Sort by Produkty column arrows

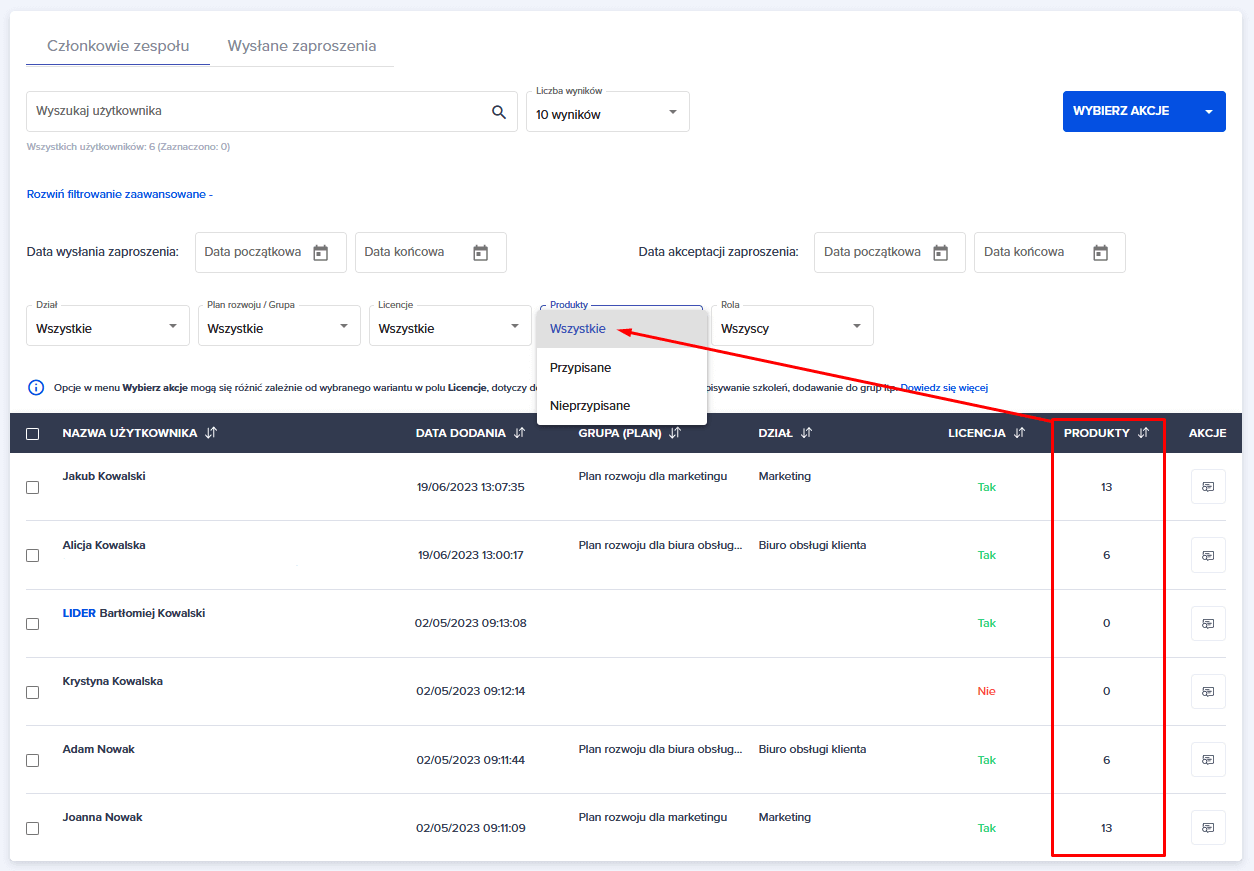(1143, 433)
